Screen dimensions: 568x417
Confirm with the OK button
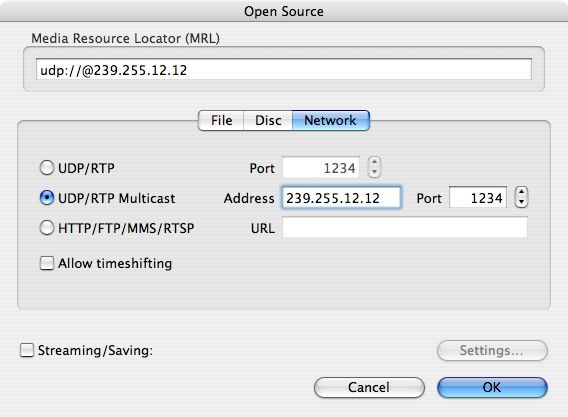(x=492, y=387)
